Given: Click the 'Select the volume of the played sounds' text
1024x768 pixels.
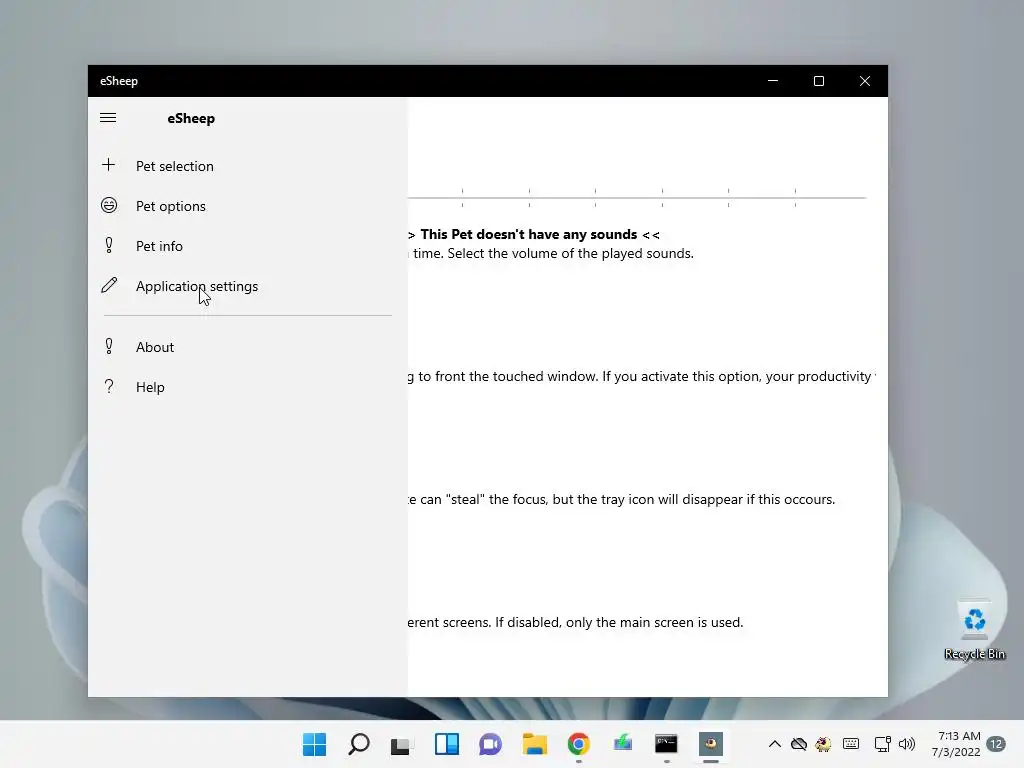Looking at the screenshot, I should point(570,253).
